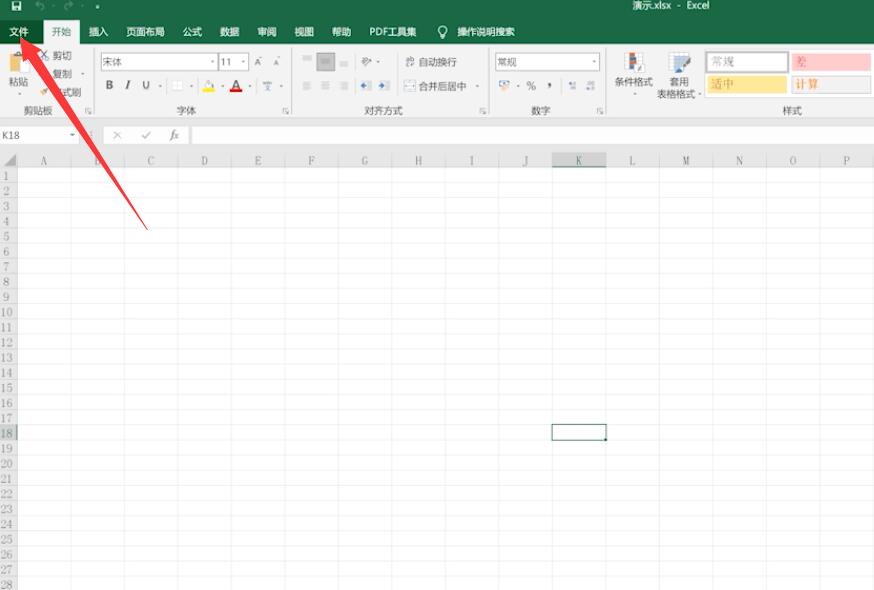
Task: Switch to the 插入 (Insert) tab
Action: (98, 32)
